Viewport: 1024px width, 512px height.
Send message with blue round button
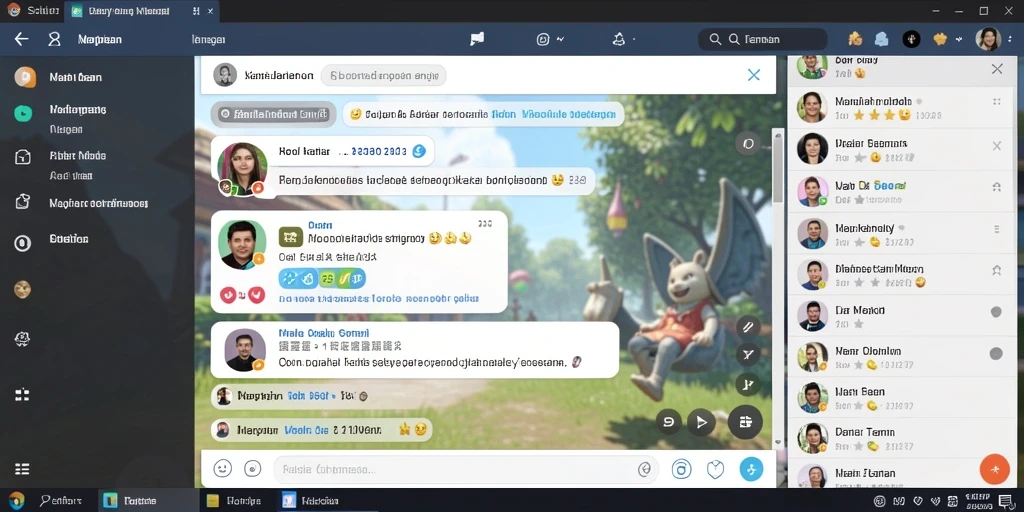751,469
